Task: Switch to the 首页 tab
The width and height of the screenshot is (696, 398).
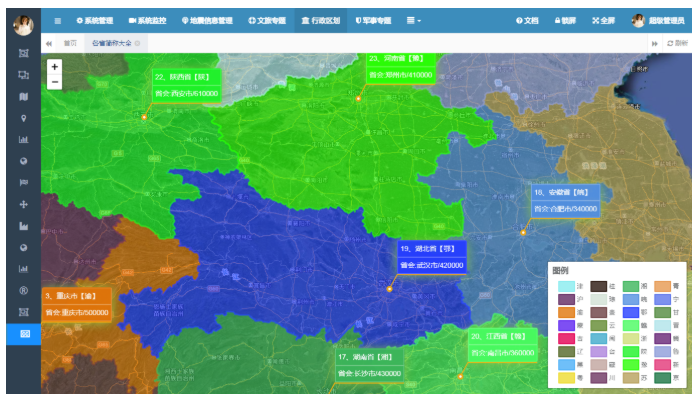Action: [70, 43]
